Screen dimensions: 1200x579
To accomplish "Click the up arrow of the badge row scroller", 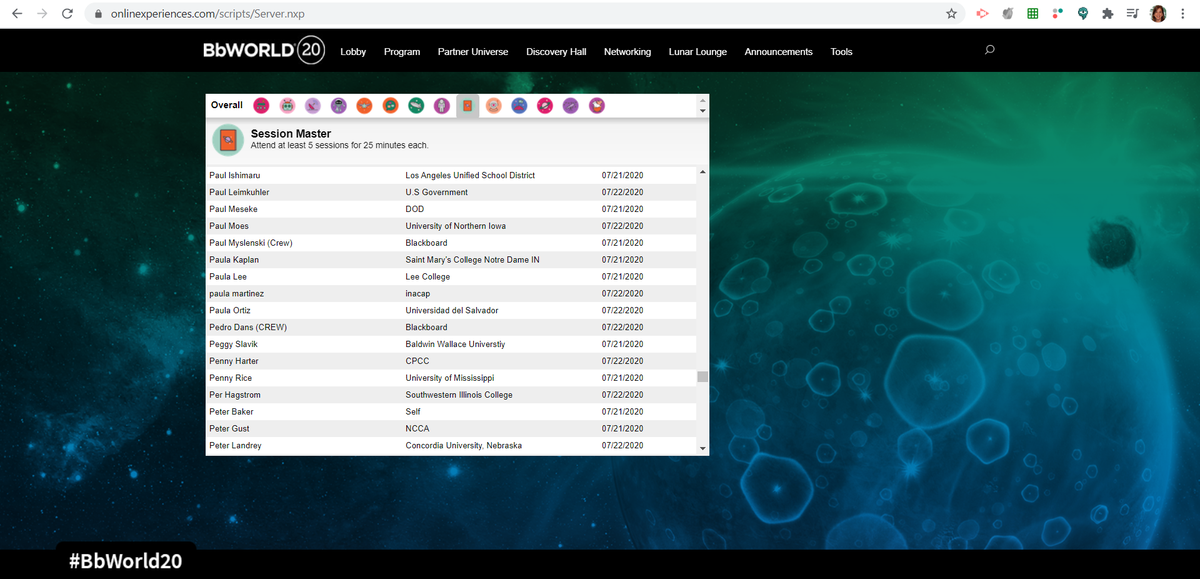I will 702,100.
